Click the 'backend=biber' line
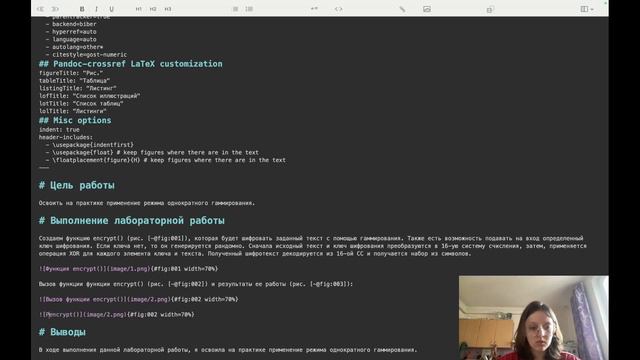Screen dimensions: 640x360 (x=71, y=24)
